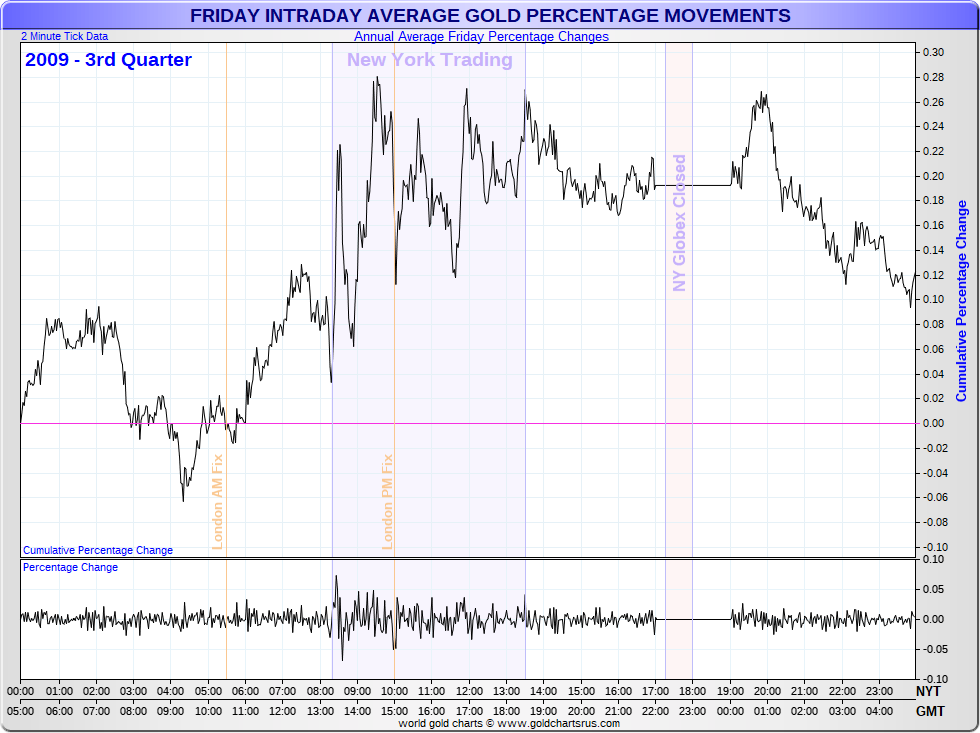980x733 pixels.
Task: Click the 00:00 NYT axis tick label
Action: tap(21, 691)
